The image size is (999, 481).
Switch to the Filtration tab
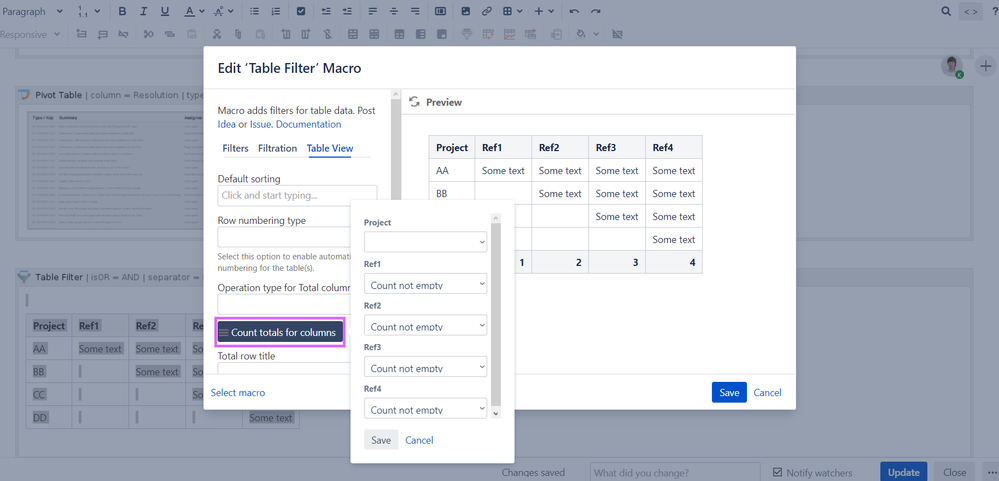[x=277, y=148]
